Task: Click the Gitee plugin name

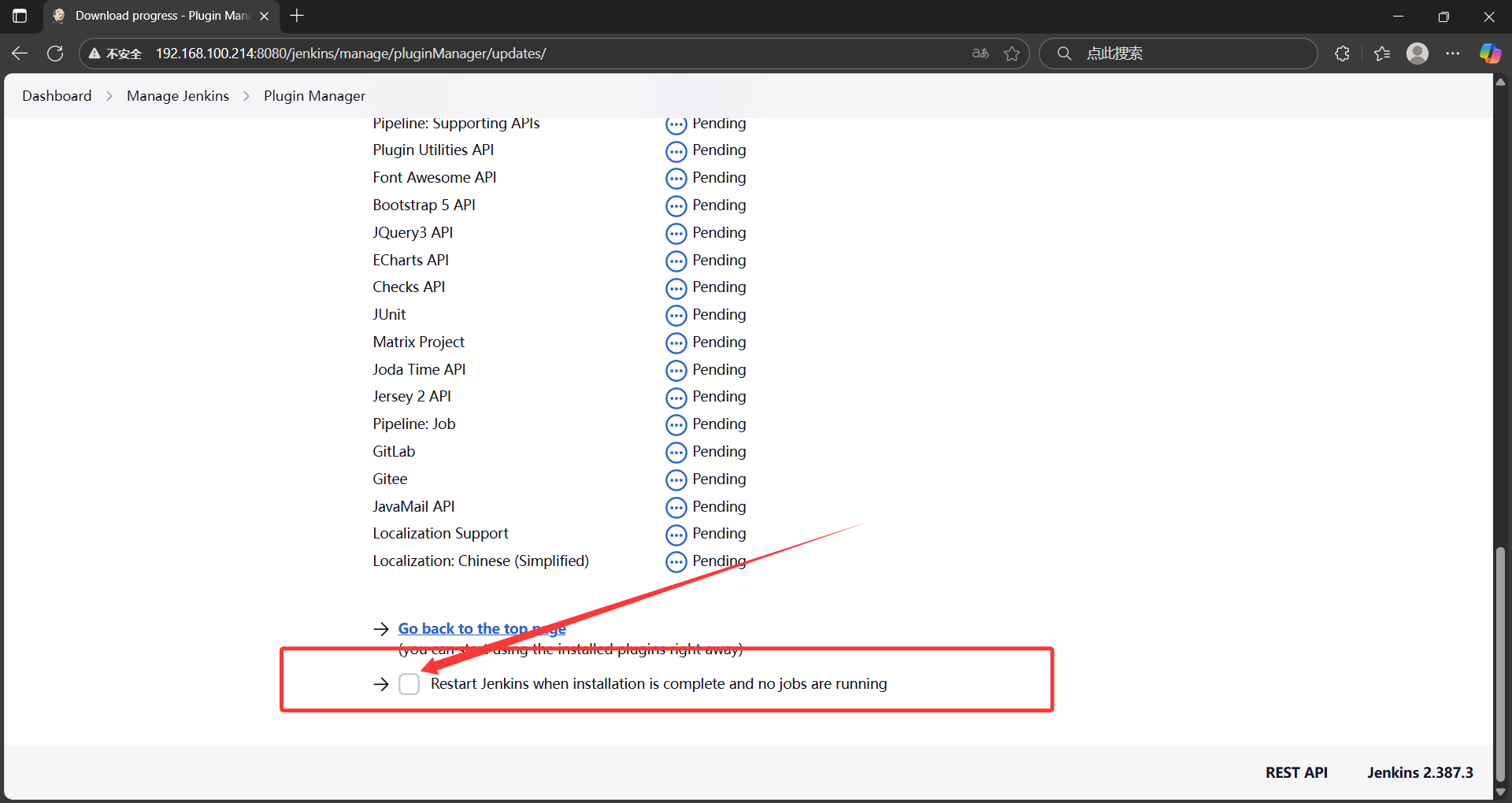Action: click(390, 479)
